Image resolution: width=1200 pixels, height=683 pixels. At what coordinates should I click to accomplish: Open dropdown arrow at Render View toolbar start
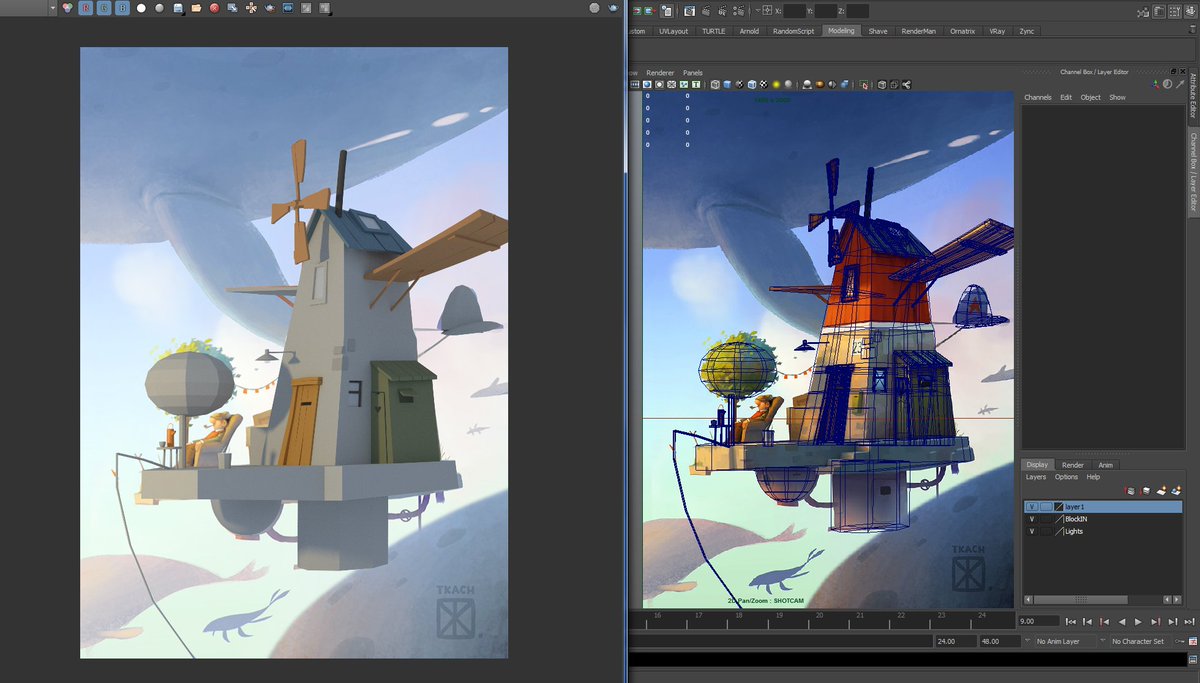[53, 8]
